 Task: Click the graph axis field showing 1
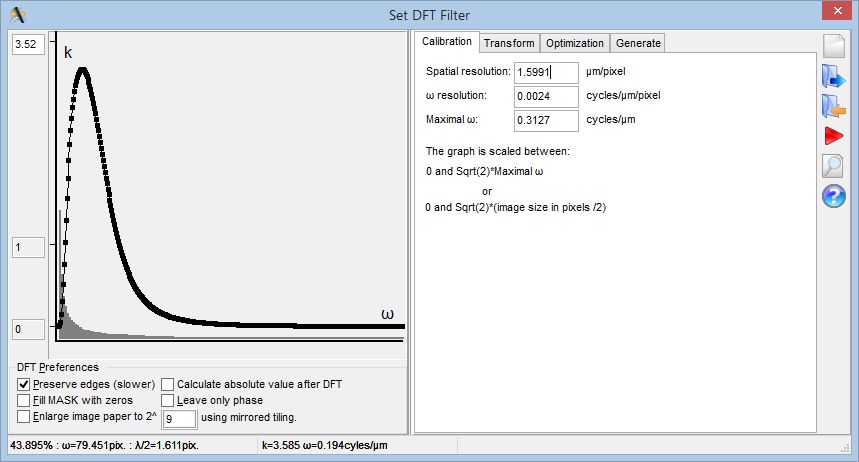click(28, 248)
